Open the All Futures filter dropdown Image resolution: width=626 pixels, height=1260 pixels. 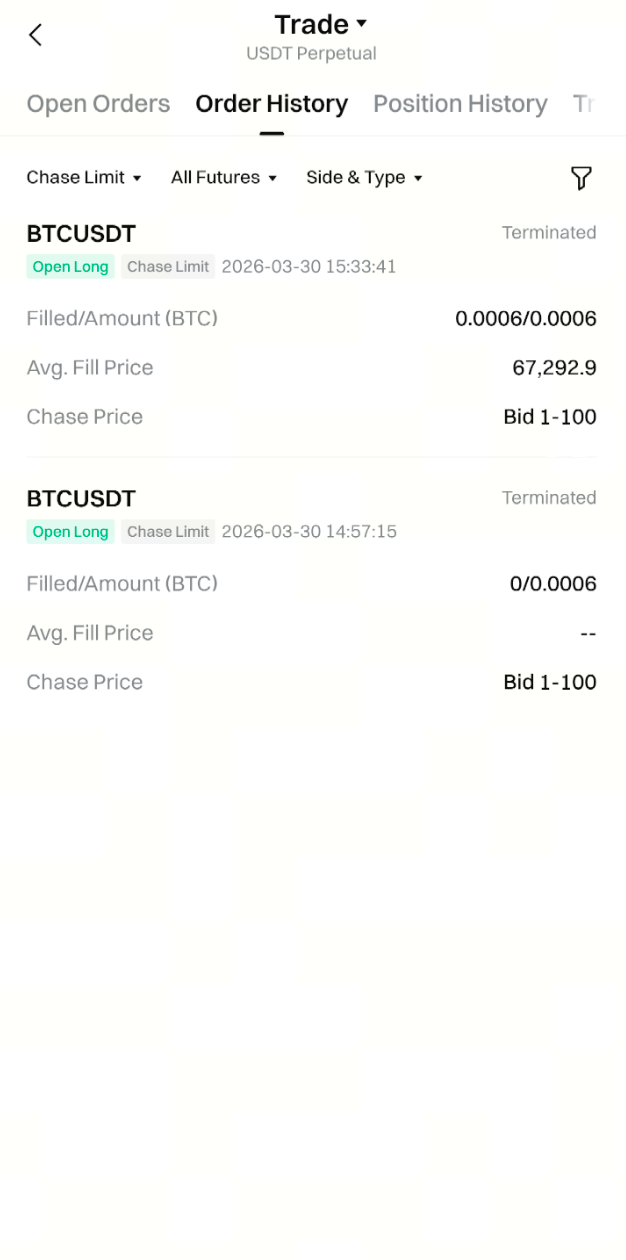(x=224, y=178)
